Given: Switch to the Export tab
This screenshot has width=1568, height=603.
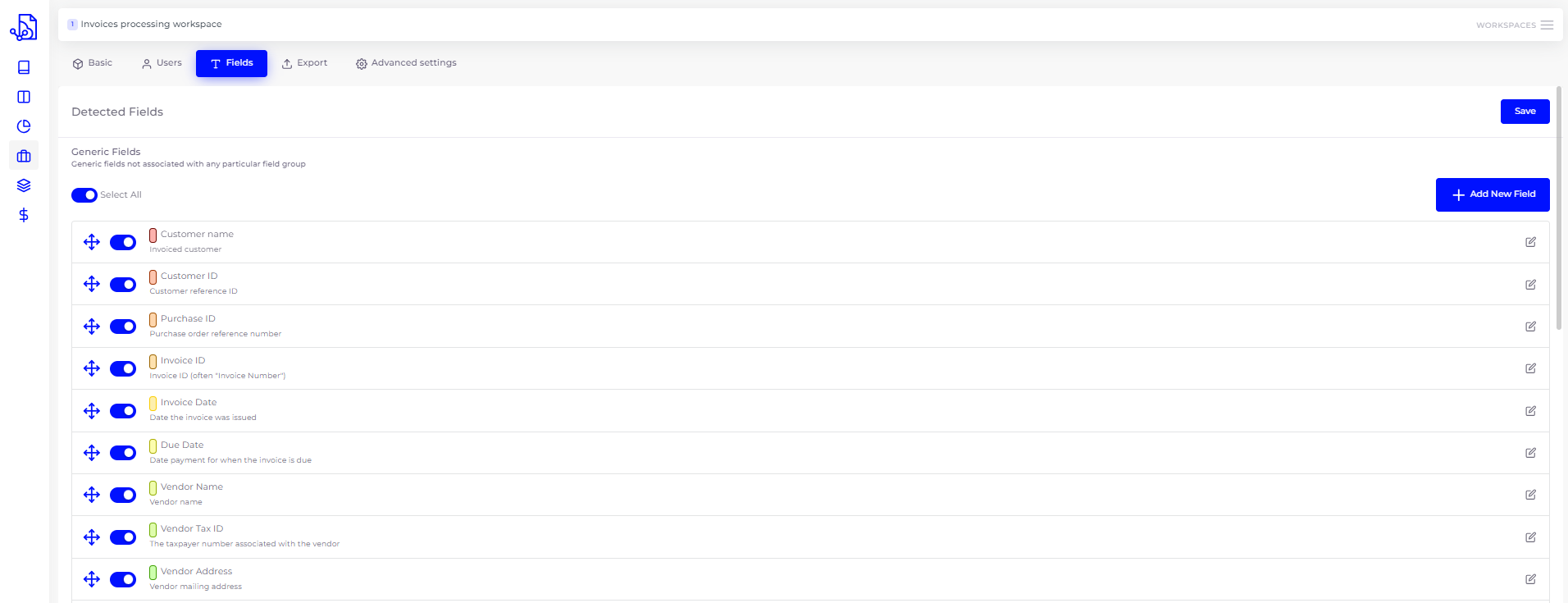Looking at the screenshot, I should [x=304, y=63].
